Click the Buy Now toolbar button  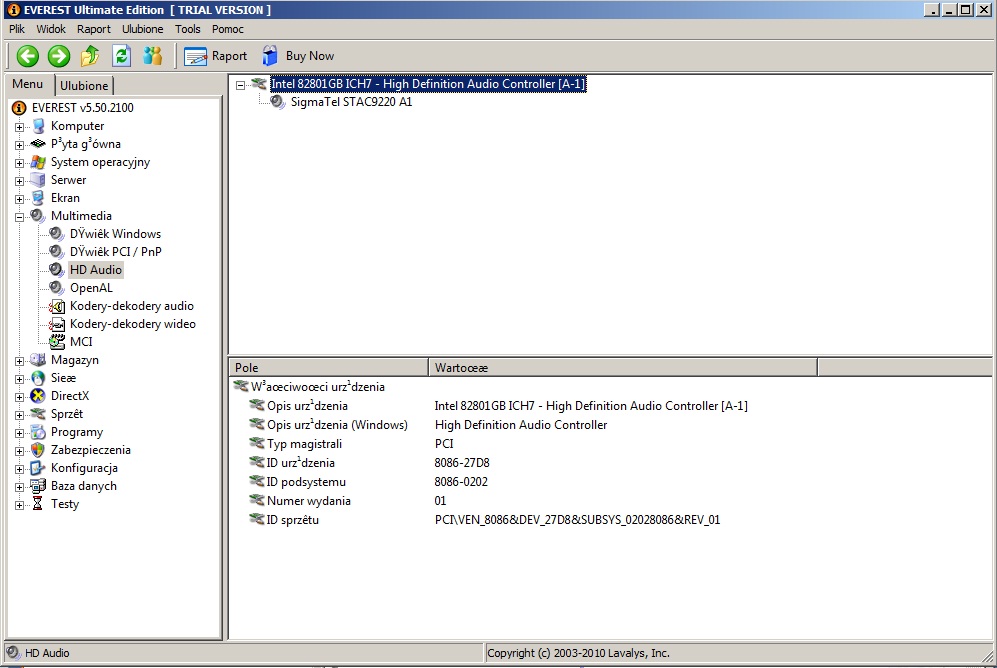click(298, 56)
